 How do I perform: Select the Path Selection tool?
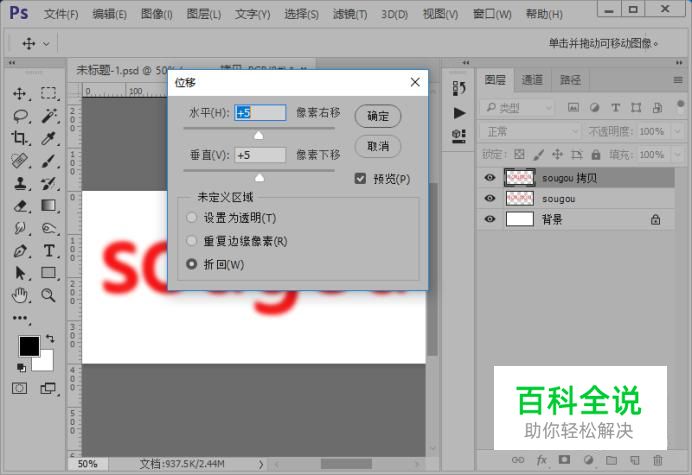point(20,273)
